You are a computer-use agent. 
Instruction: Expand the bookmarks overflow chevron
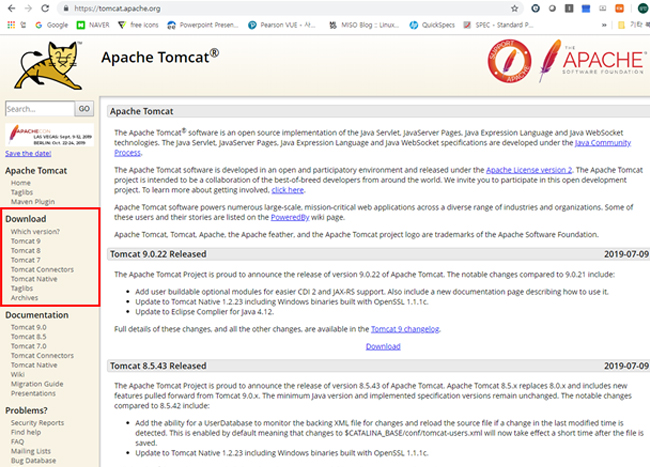[604, 25]
